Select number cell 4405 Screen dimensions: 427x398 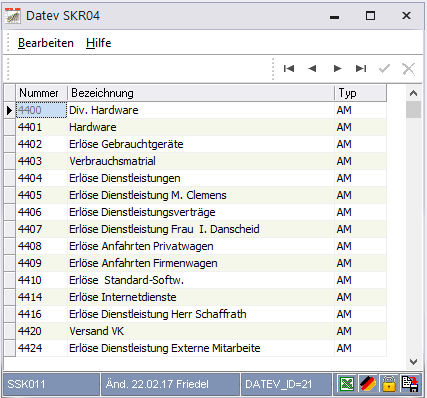pyautogui.click(x=41, y=195)
